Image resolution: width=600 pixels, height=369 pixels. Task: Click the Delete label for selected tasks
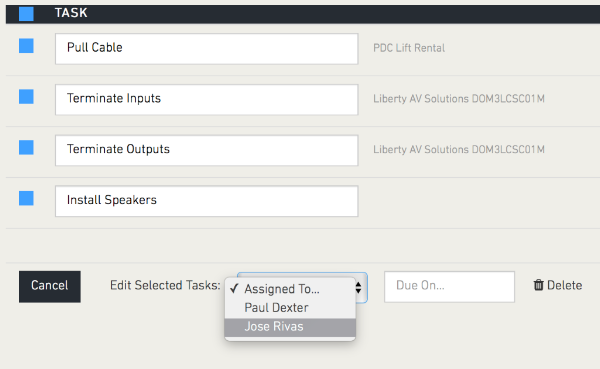point(564,285)
